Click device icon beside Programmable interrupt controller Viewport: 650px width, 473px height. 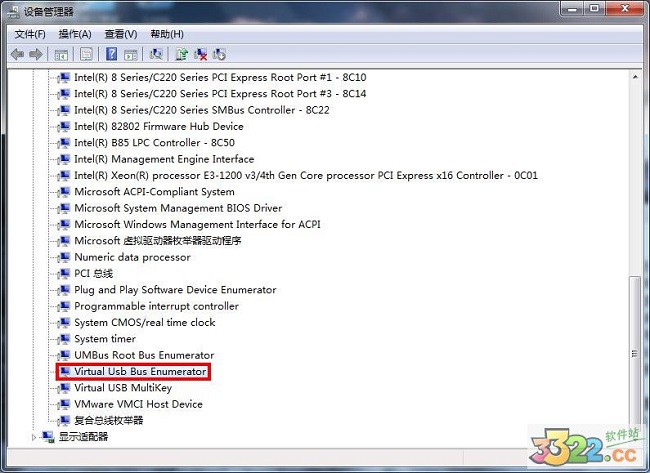pyautogui.click(x=64, y=306)
